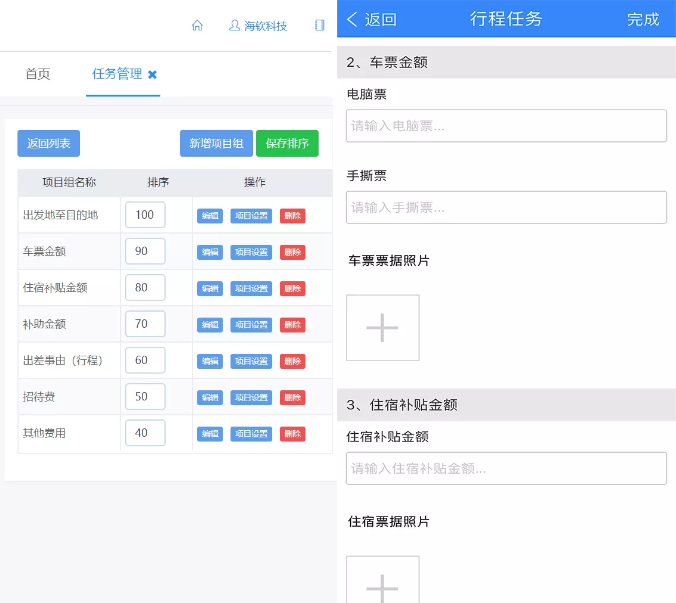This screenshot has height=603, width=676.
Task: Click the sort field showing 80
Action: [145, 287]
